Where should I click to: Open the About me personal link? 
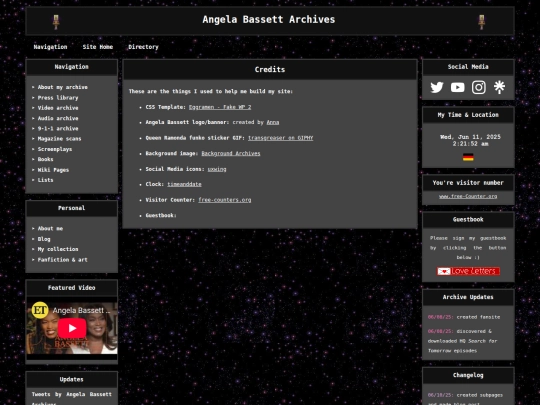tap(50, 228)
